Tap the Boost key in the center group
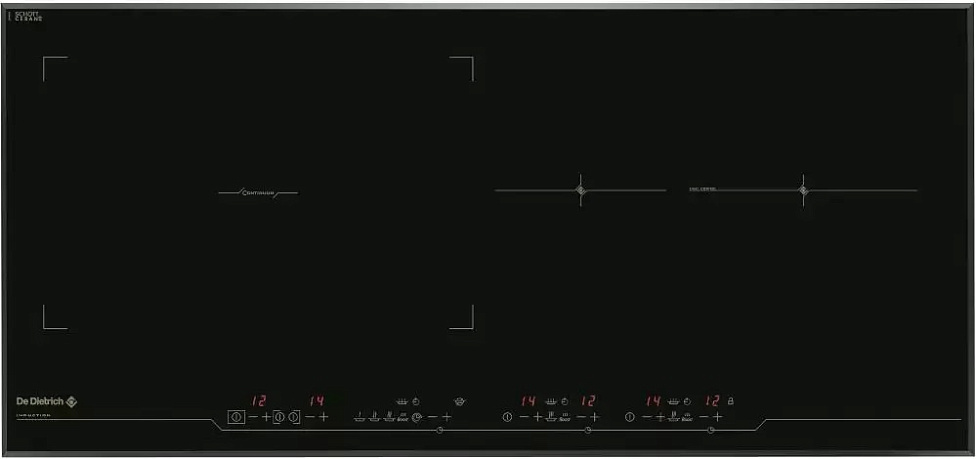Viewport: 976px width, 459px height. tap(403, 418)
